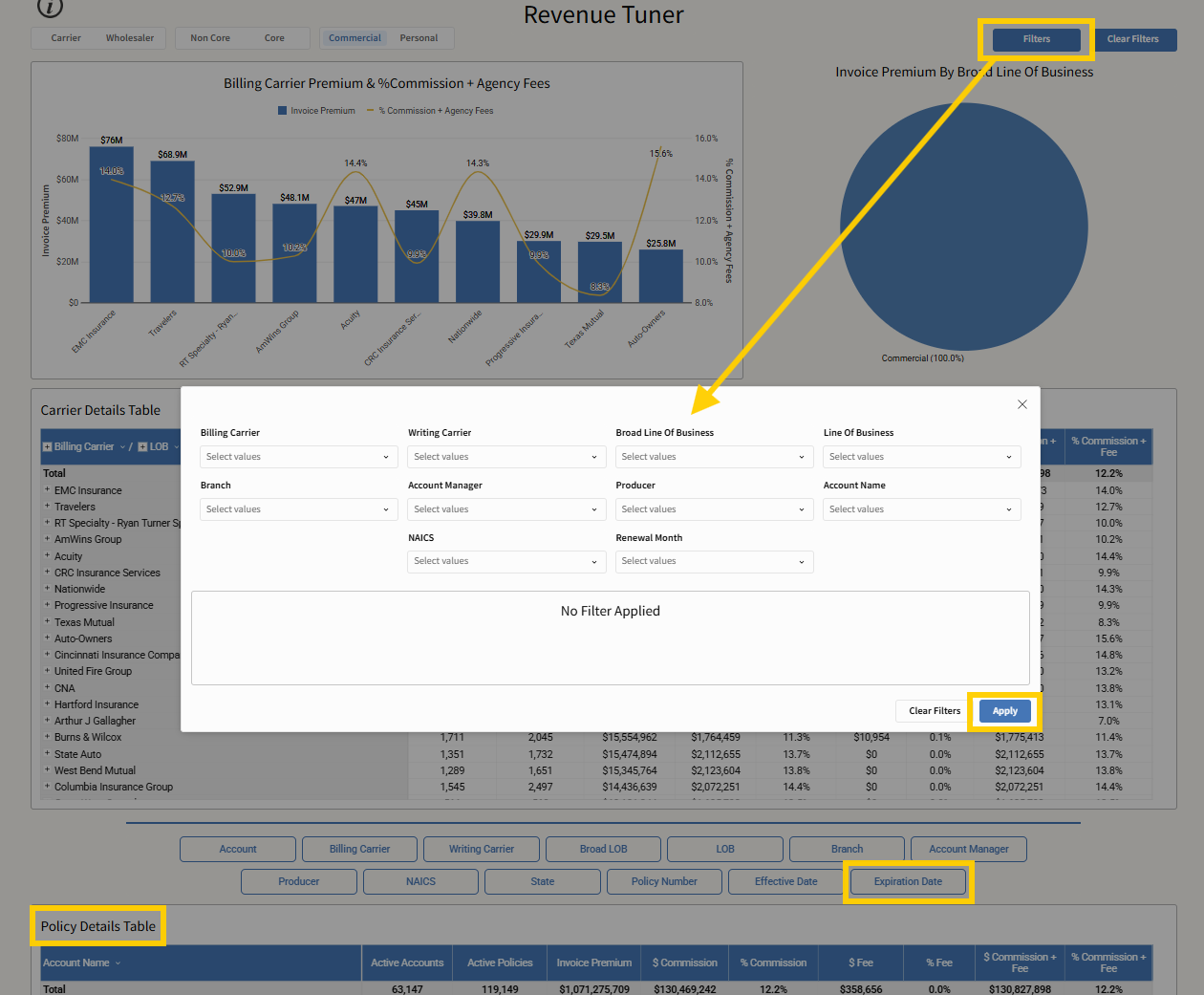This screenshot has width=1204, height=995.
Task: Open the Account Name column header dropdown
Action: tap(118, 963)
